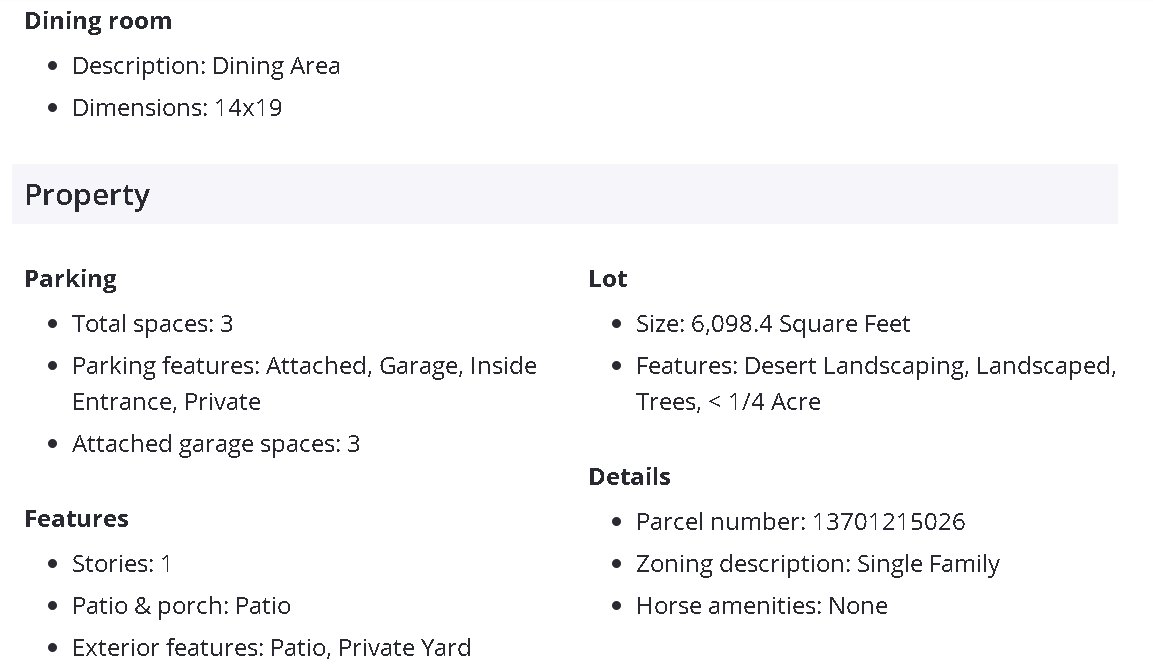The width and height of the screenshot is (1153, 664).
Task: Click the Patio & porch: Patio line
Action: 181,606
